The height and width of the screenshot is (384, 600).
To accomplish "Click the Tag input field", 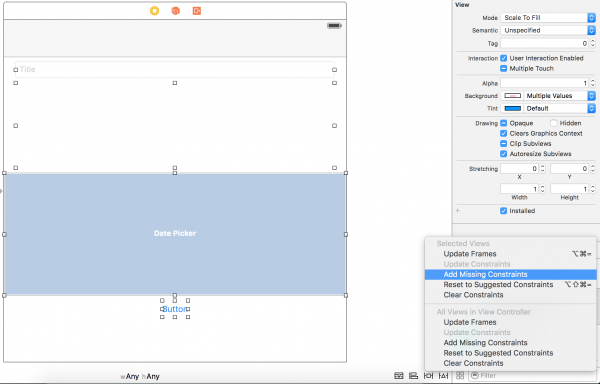I will click(x=545, y=43).
